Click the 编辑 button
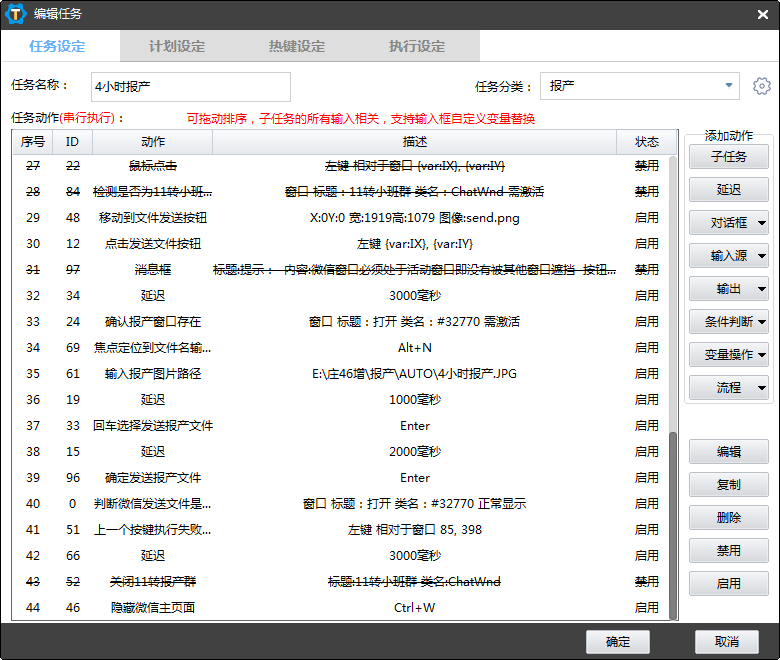 click(x=728, y=452)
